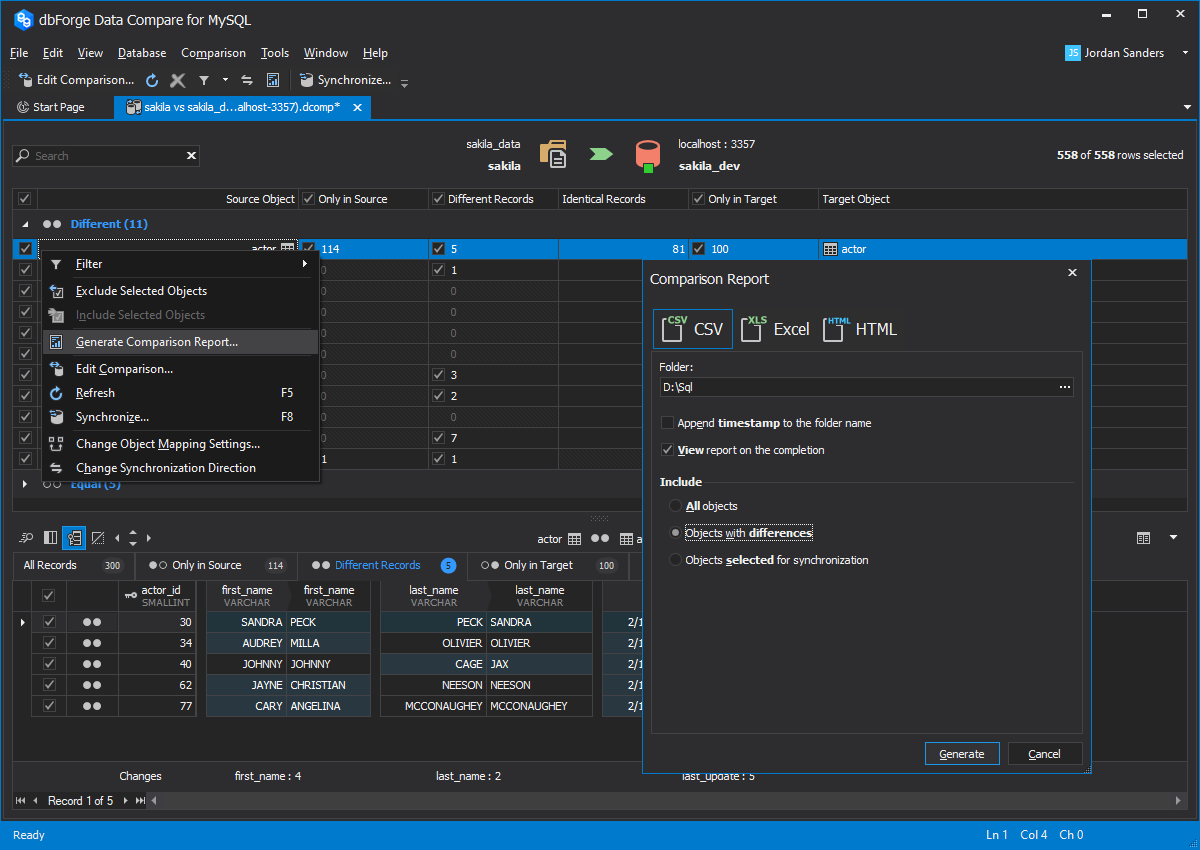Click the Edit Comparison toolbar button
1200x850 pixels.
[x=76, y=80]
